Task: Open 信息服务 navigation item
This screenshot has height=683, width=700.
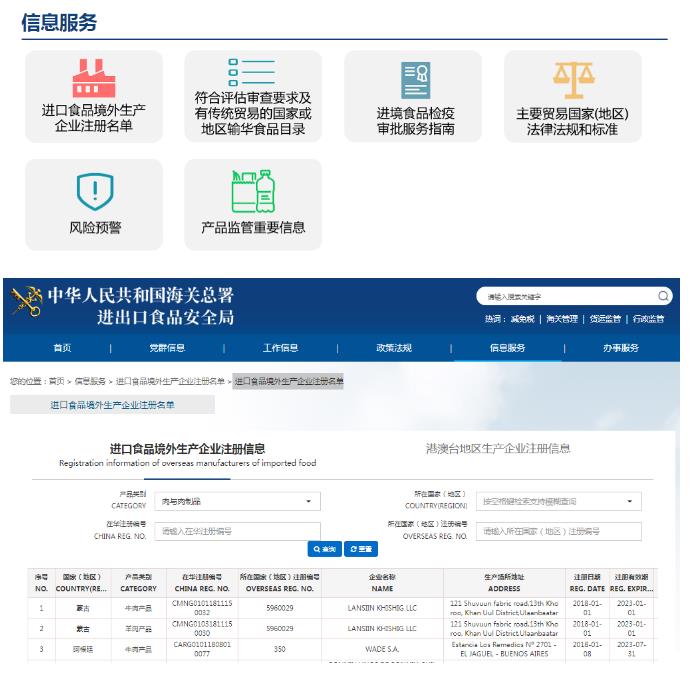Action: tap(508, 348)
